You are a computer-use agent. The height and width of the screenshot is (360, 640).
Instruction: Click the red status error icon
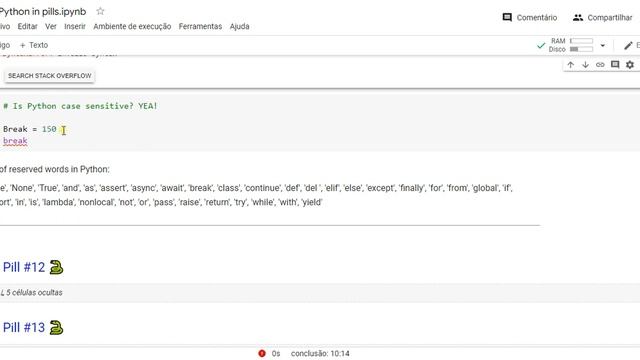pyautogui.click(x=262, y=353)
